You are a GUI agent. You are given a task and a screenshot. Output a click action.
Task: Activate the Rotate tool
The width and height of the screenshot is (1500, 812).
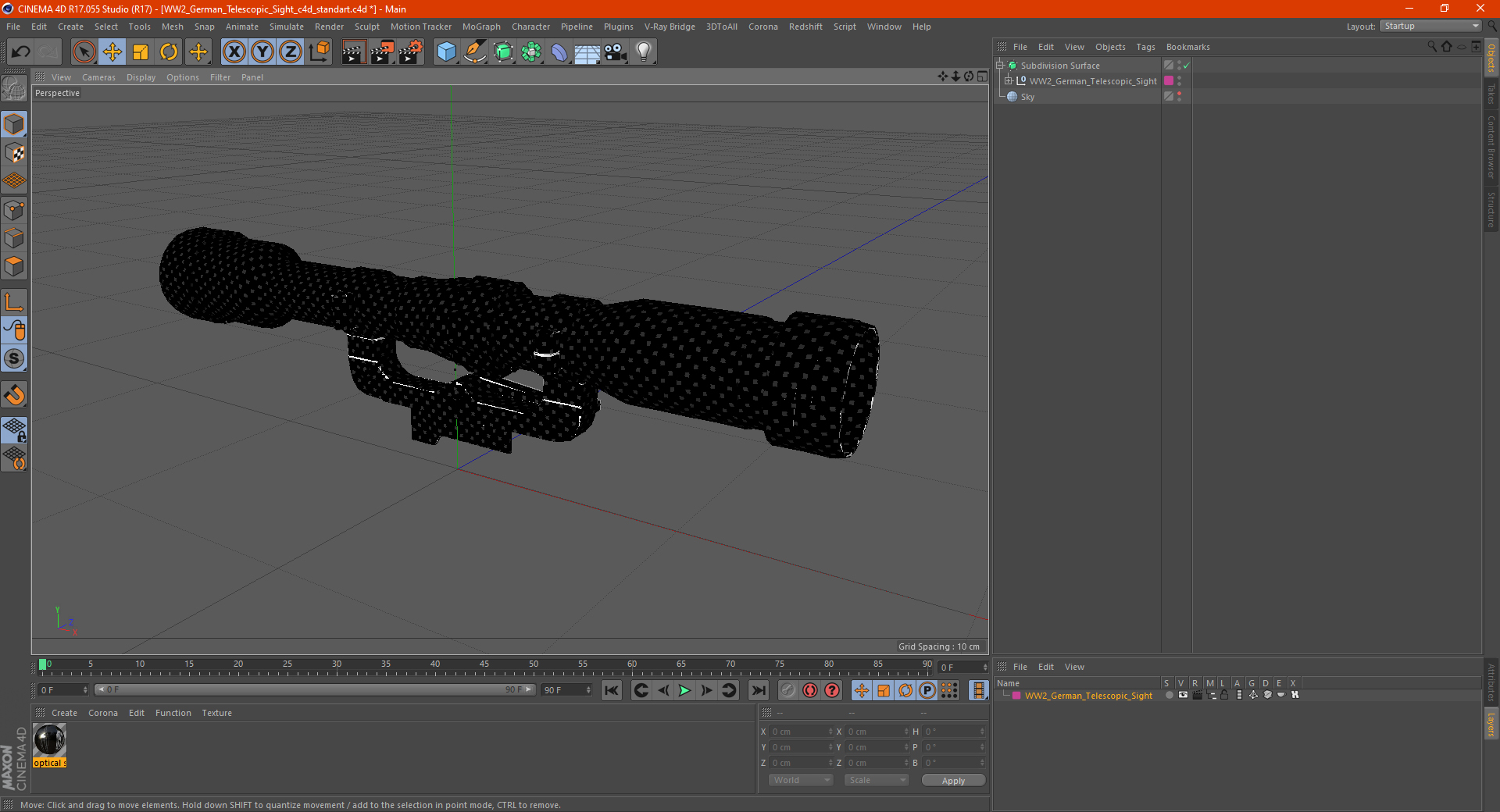pyautogui.click(x=169, y=52)
